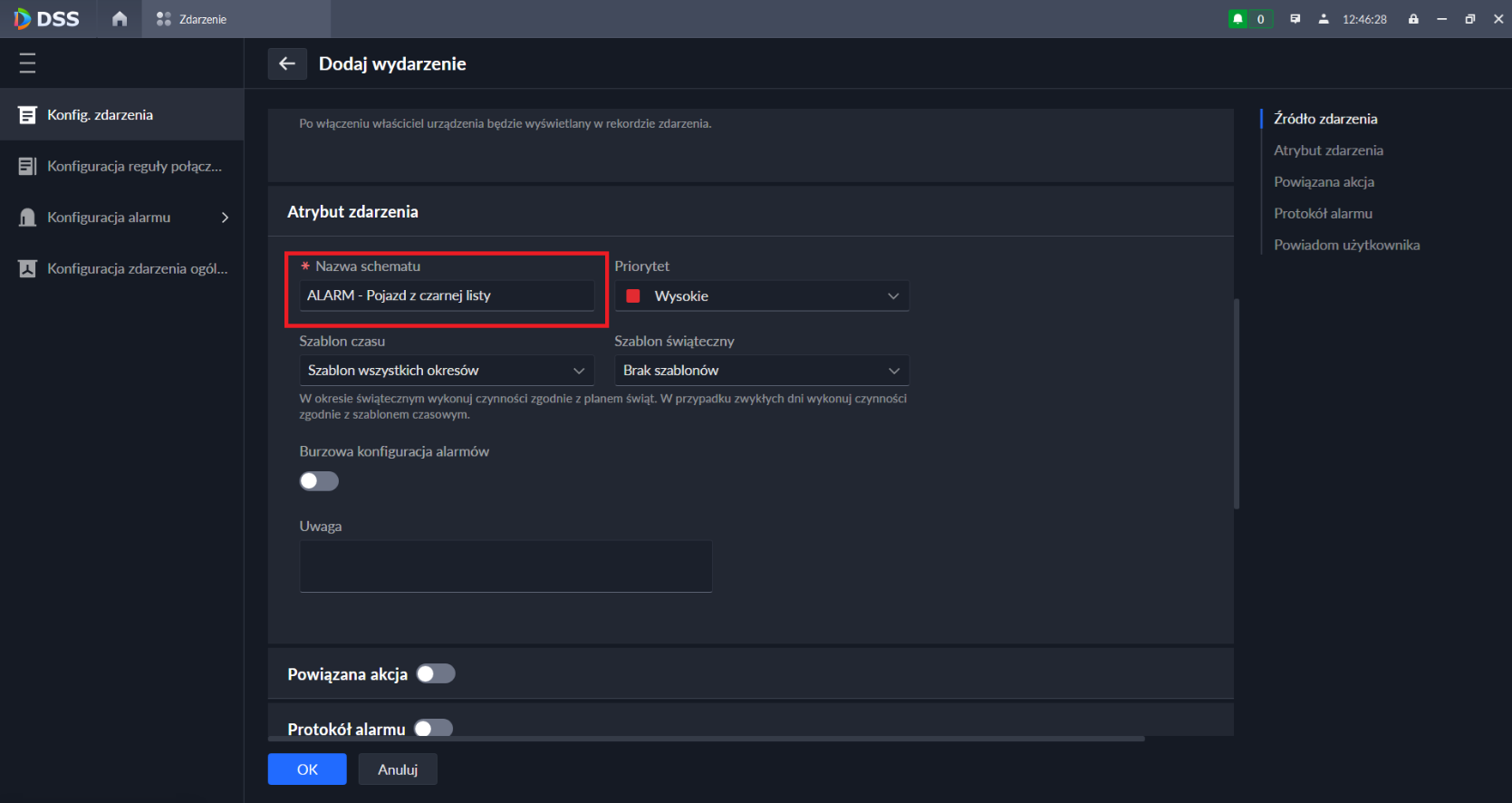Turn on the Protokół alarmu switch

coord(433,728)
